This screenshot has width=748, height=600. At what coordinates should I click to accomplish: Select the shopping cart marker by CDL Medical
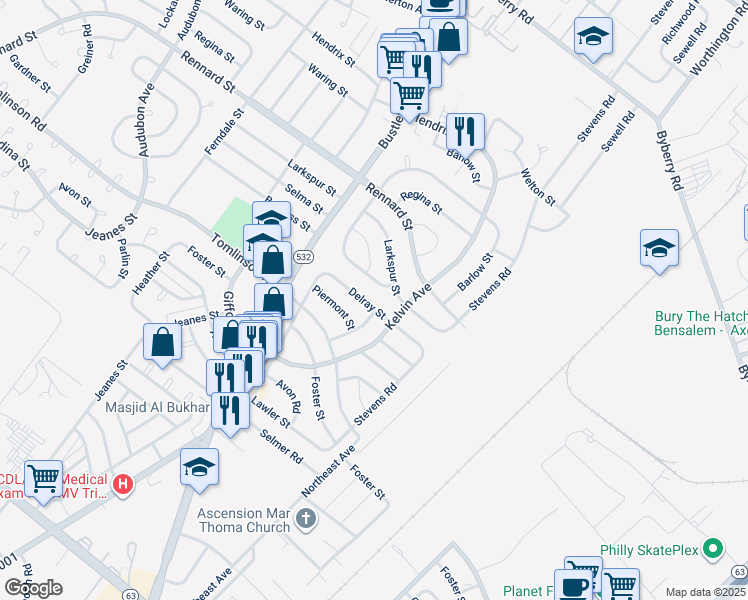tap(43, 479)
